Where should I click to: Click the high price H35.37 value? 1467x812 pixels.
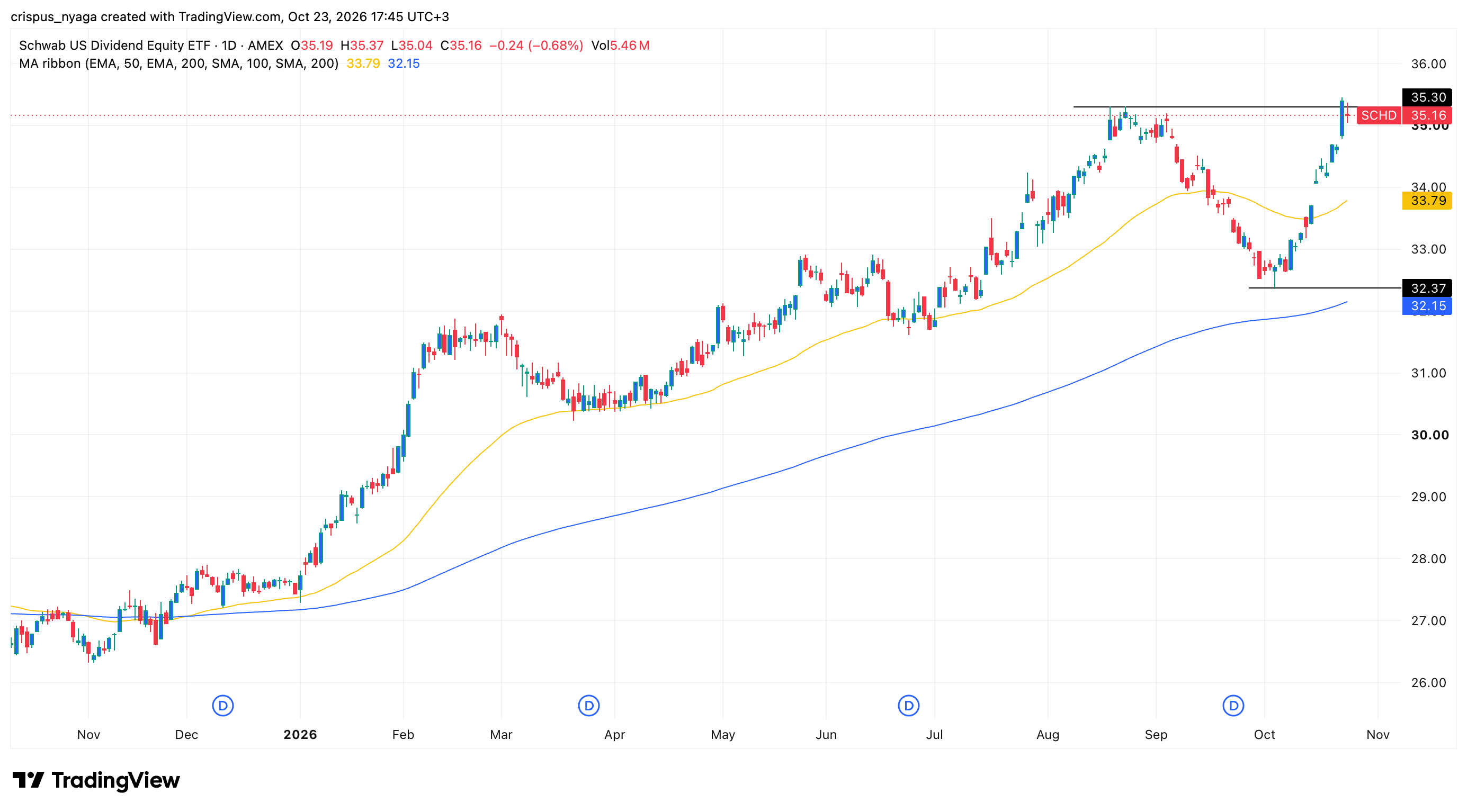[x=362, y=46]
